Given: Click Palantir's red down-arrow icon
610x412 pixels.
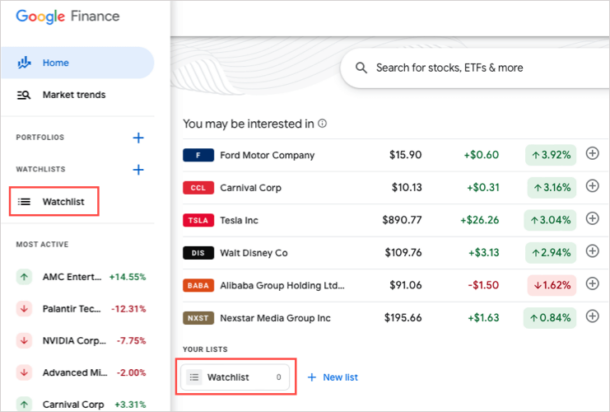Looking at the screenshot, I should (24, 309).
